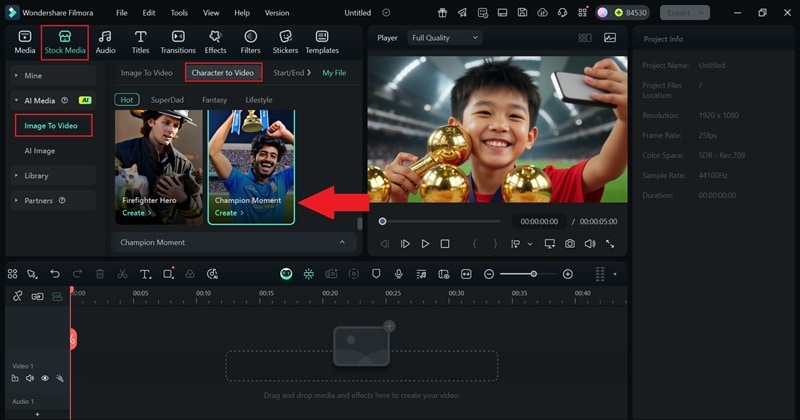The image size is (800, 420).
Task: Click the undo icon
Action: [x=55, y=274]
